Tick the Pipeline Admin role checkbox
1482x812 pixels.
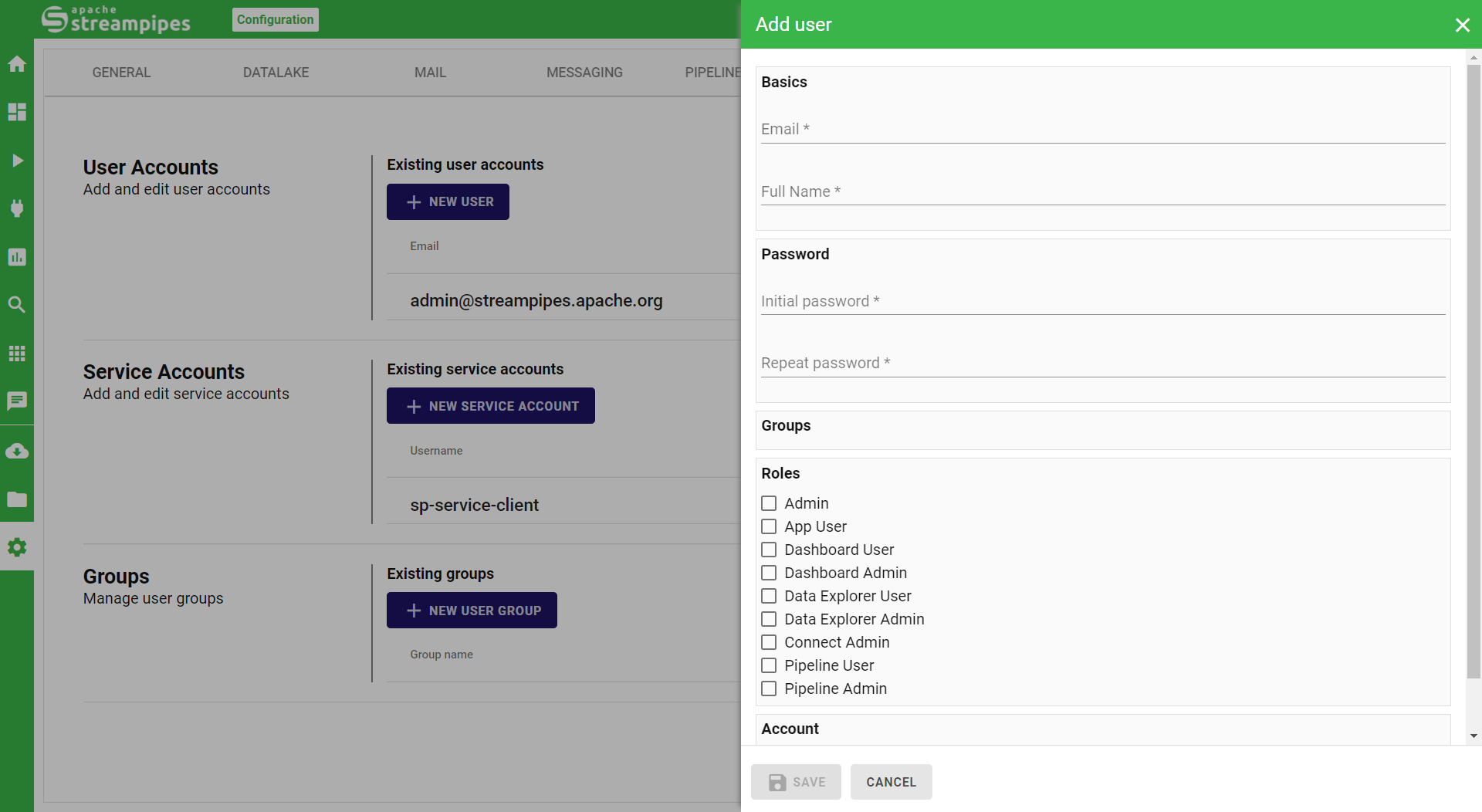(x=769, y=689)
